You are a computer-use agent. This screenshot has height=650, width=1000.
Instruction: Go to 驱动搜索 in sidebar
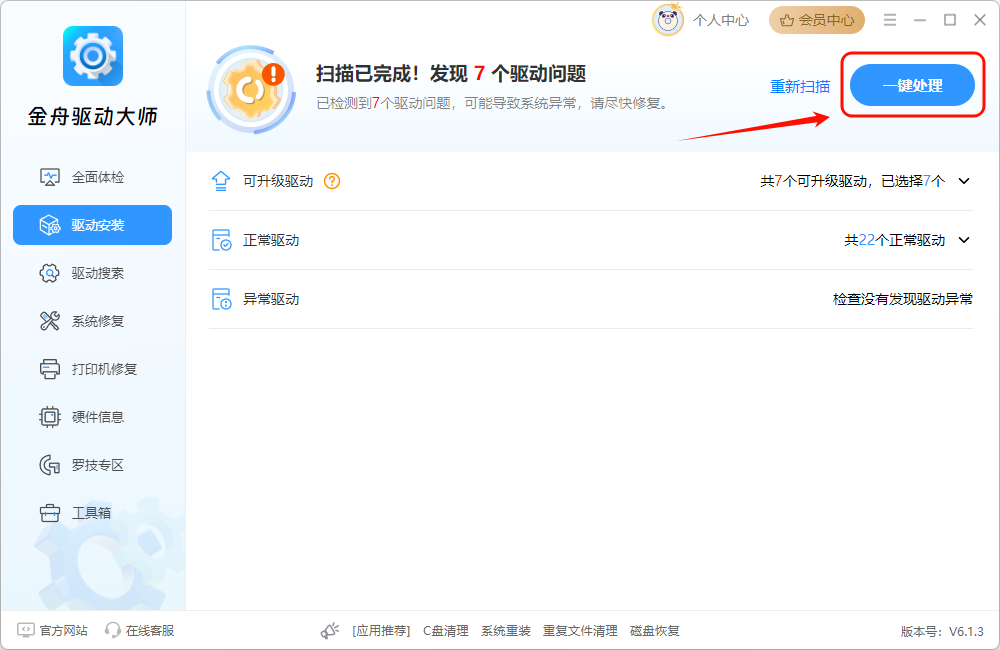[92, 273]
